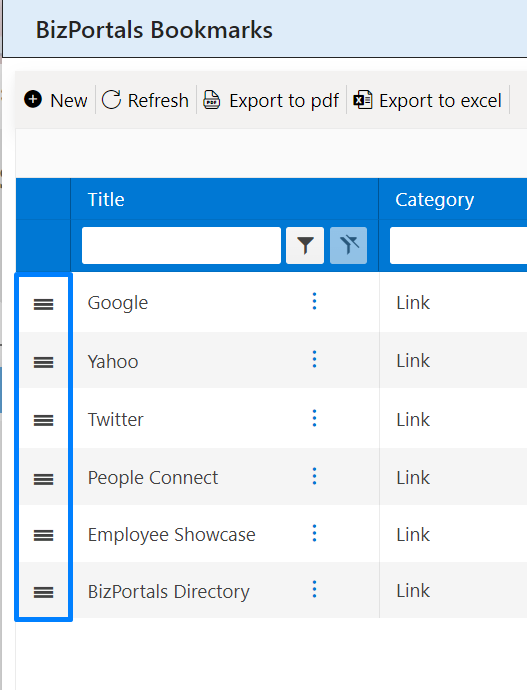The height and width of the screenshot is (690, 527).
Task: Click the New bookmark plus icon
Action: (x=33, y=99)
